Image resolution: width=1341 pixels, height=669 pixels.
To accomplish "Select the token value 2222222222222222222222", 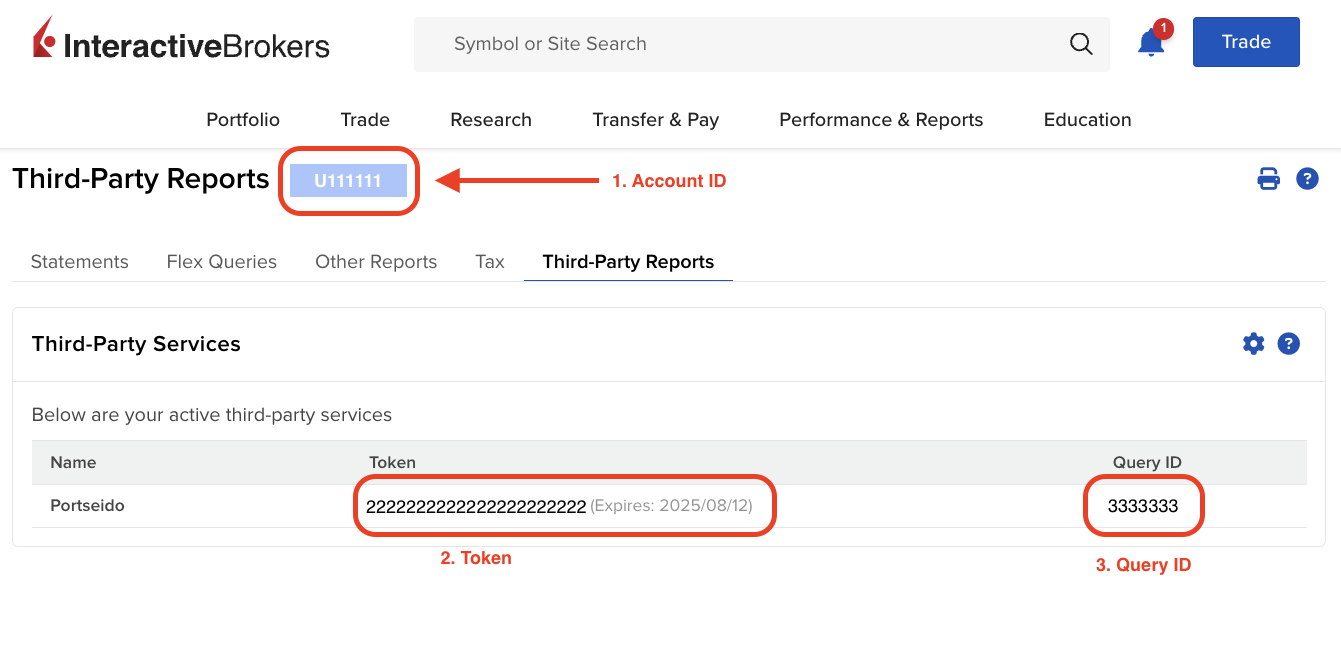I will pyautogui.click(x=476, y=506).
